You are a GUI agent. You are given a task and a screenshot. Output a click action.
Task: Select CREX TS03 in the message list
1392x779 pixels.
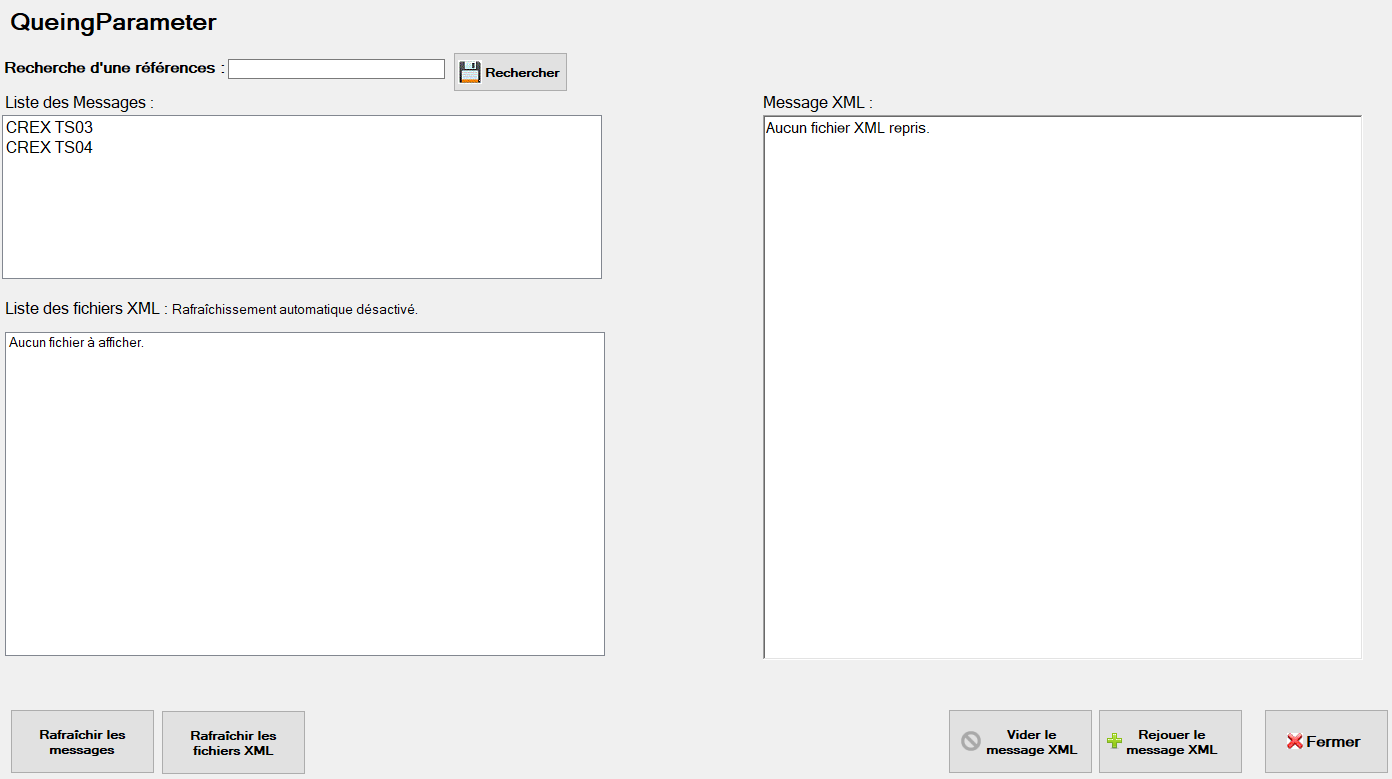click(x=49, y=128)
